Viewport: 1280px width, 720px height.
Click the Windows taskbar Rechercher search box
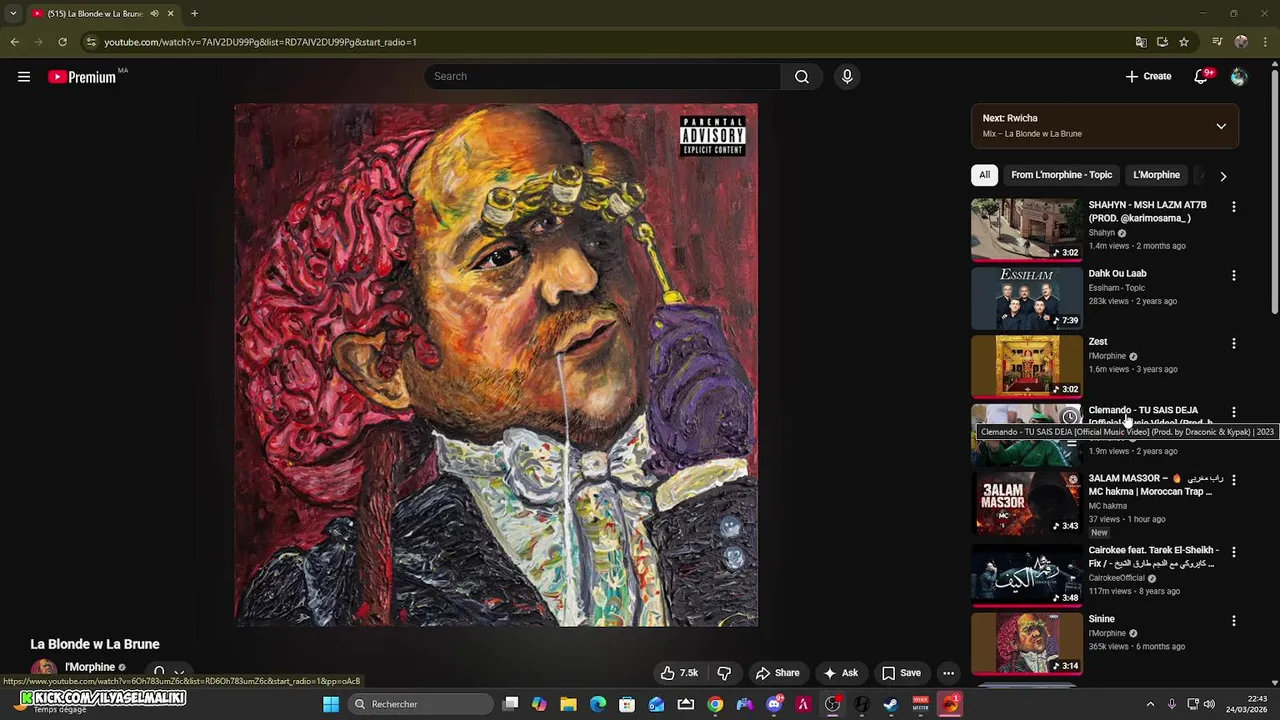click(421, 704)
